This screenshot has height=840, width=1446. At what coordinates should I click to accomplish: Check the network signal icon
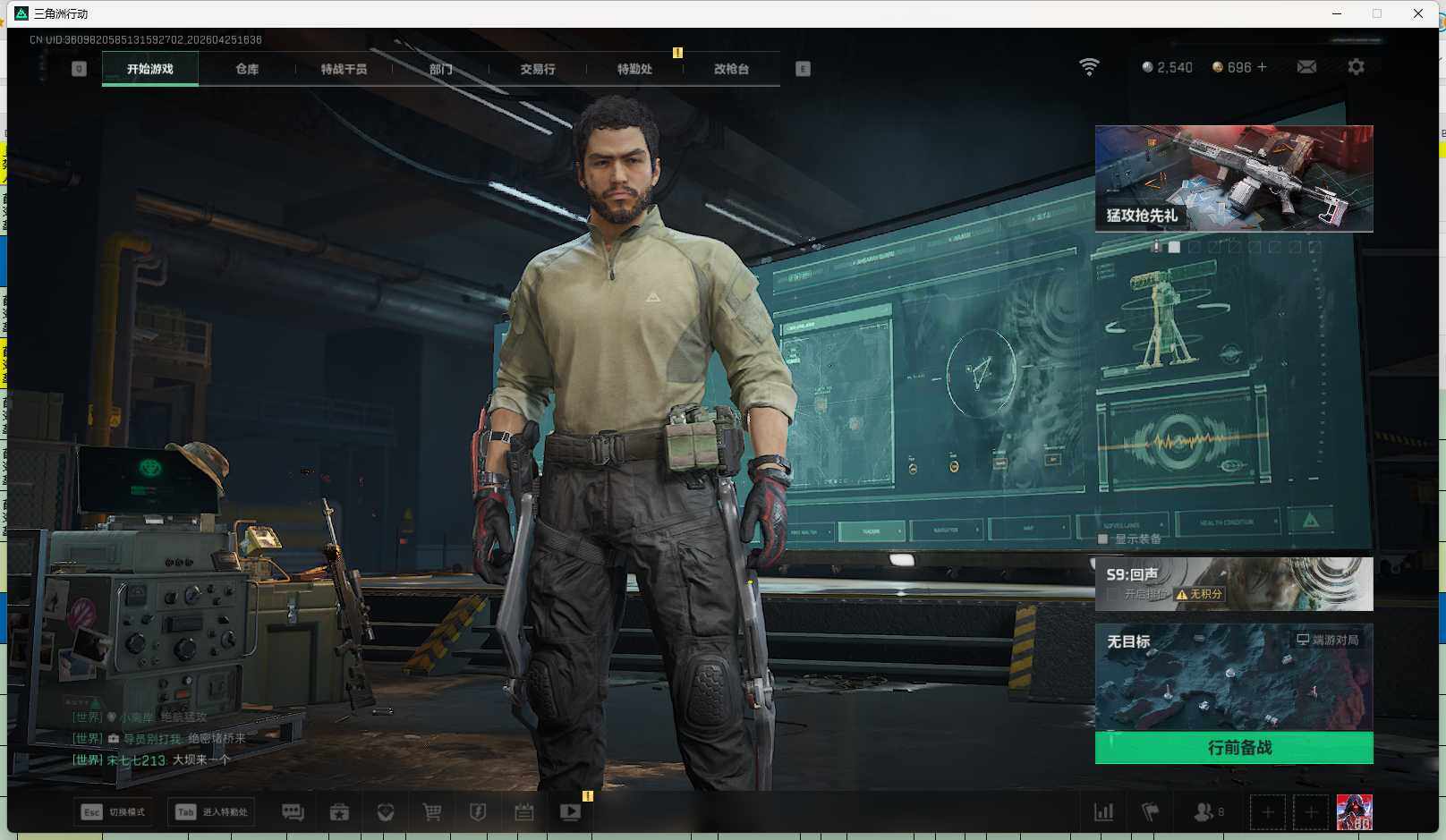[x=1089, y=67]
